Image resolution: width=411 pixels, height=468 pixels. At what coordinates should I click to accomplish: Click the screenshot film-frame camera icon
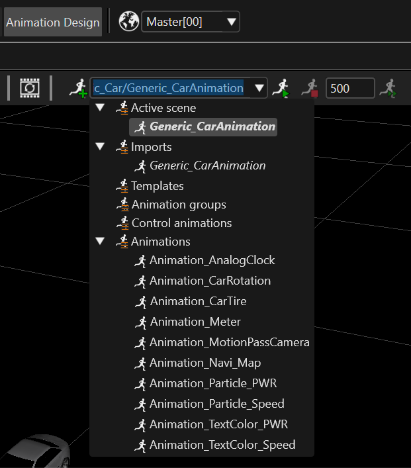point(30,88)
